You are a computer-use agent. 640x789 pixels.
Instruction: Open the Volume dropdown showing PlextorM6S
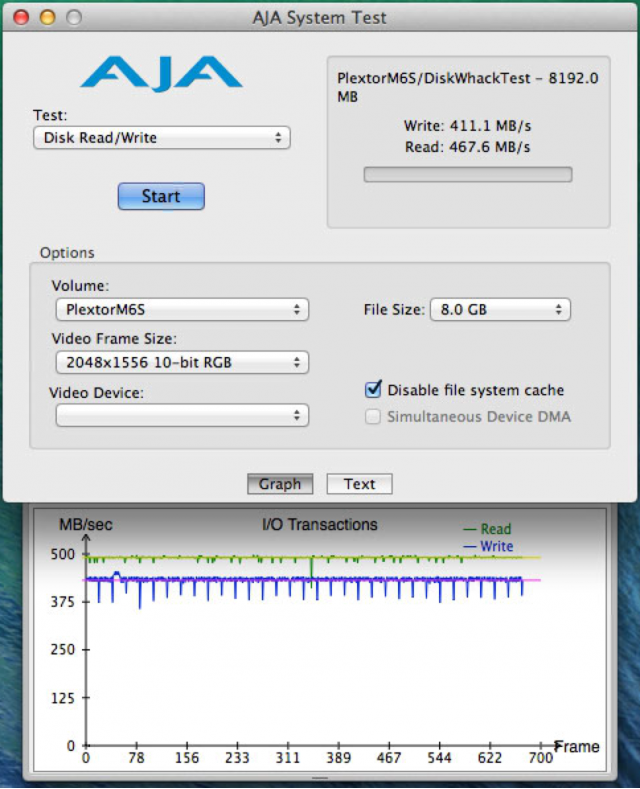pyautogui.click(x=182, y=309)
